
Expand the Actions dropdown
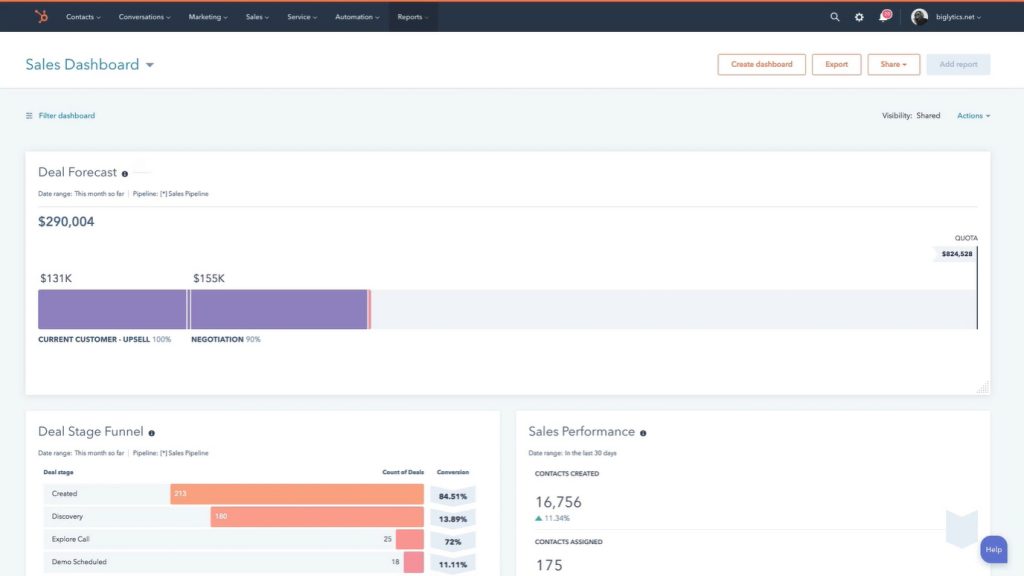click(972, 115)
